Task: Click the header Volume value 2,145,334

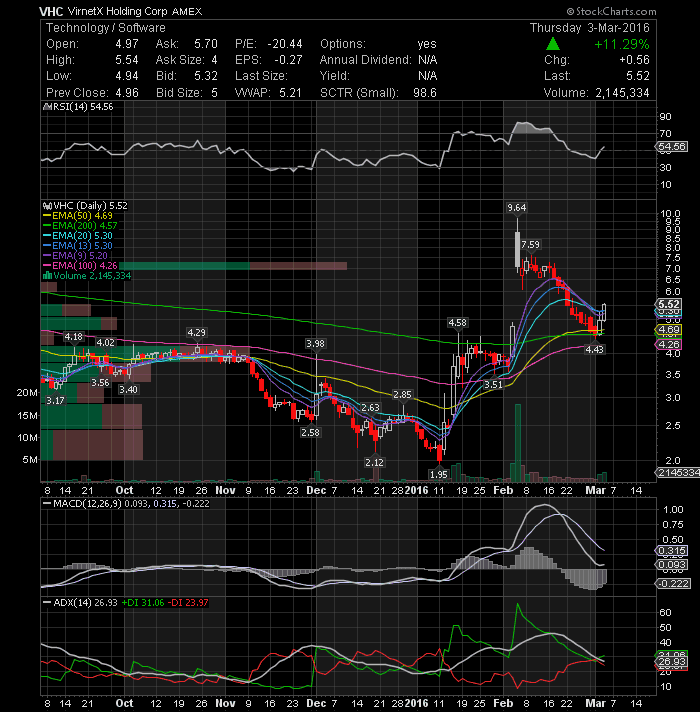Action: point(622,93)
